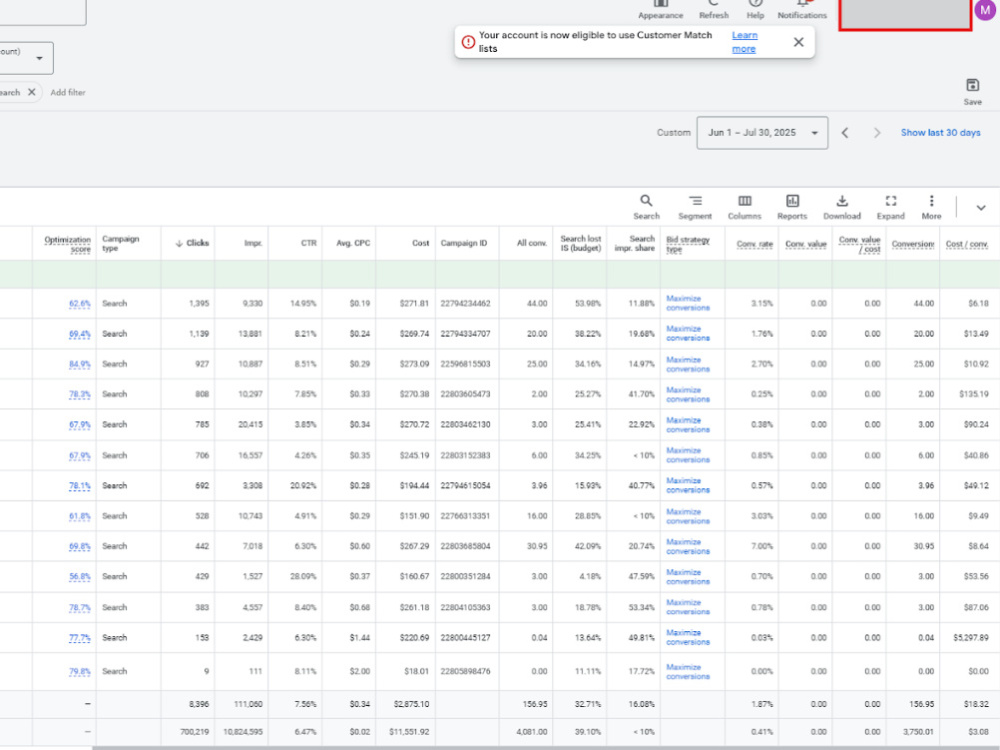The image size is (1000, 750).
Task: Open the 56.8% optimization score link
Action: (80, 577)
